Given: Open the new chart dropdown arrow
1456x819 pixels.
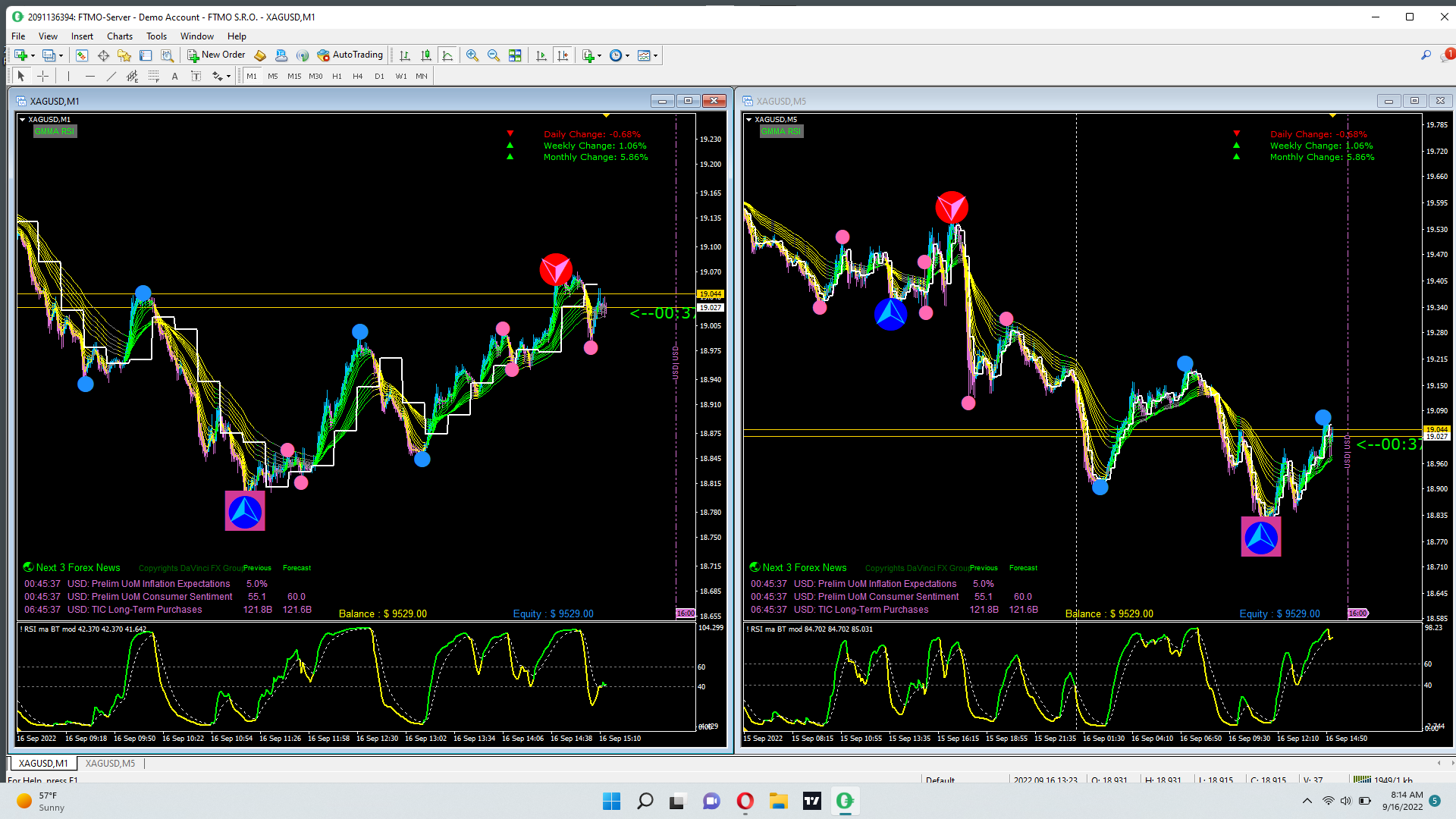Looking at the screenshot, I should click(x=33, y=55).
